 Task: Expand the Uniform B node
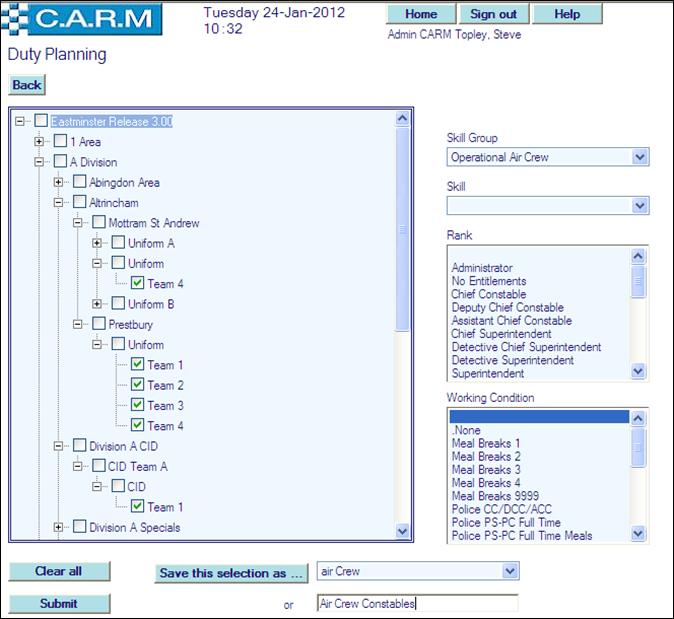click(x=98, y=304)
